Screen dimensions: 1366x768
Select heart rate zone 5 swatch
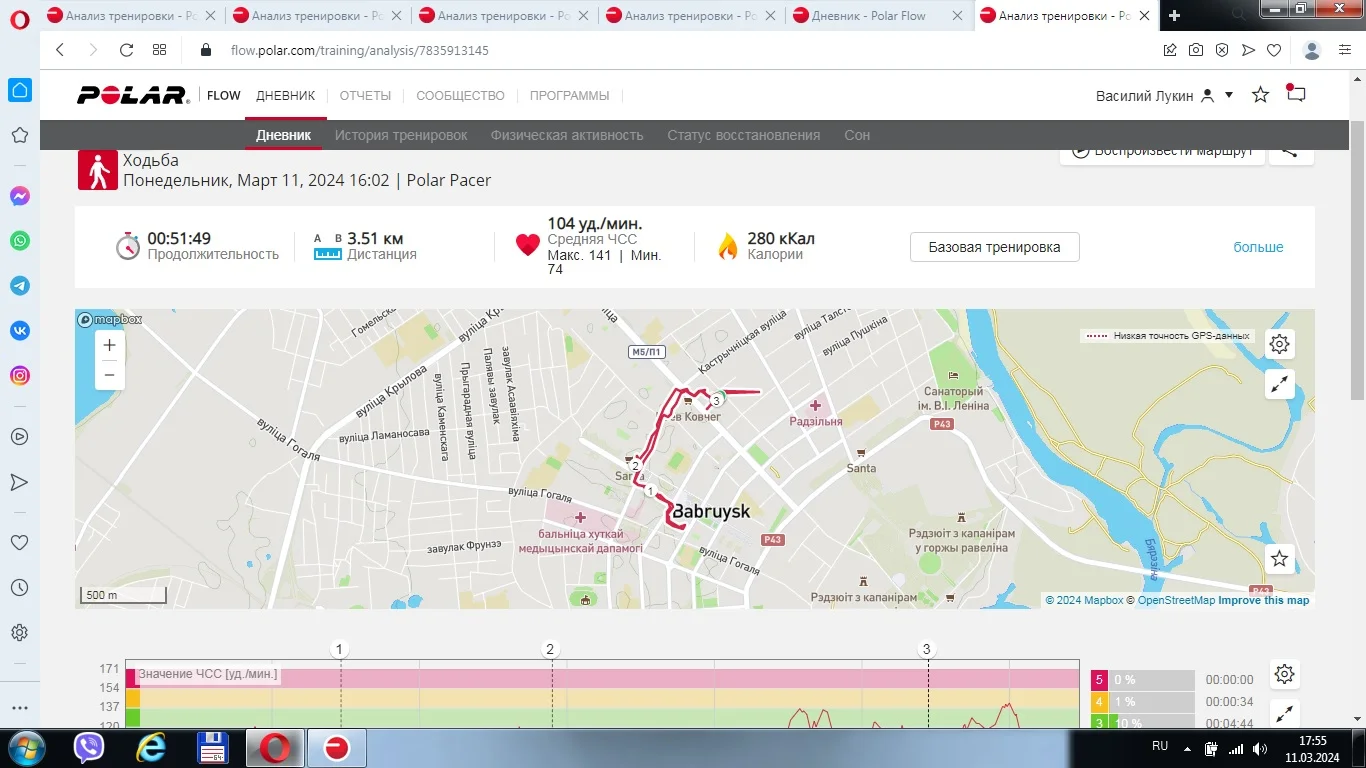click(x=1099, y=680)
